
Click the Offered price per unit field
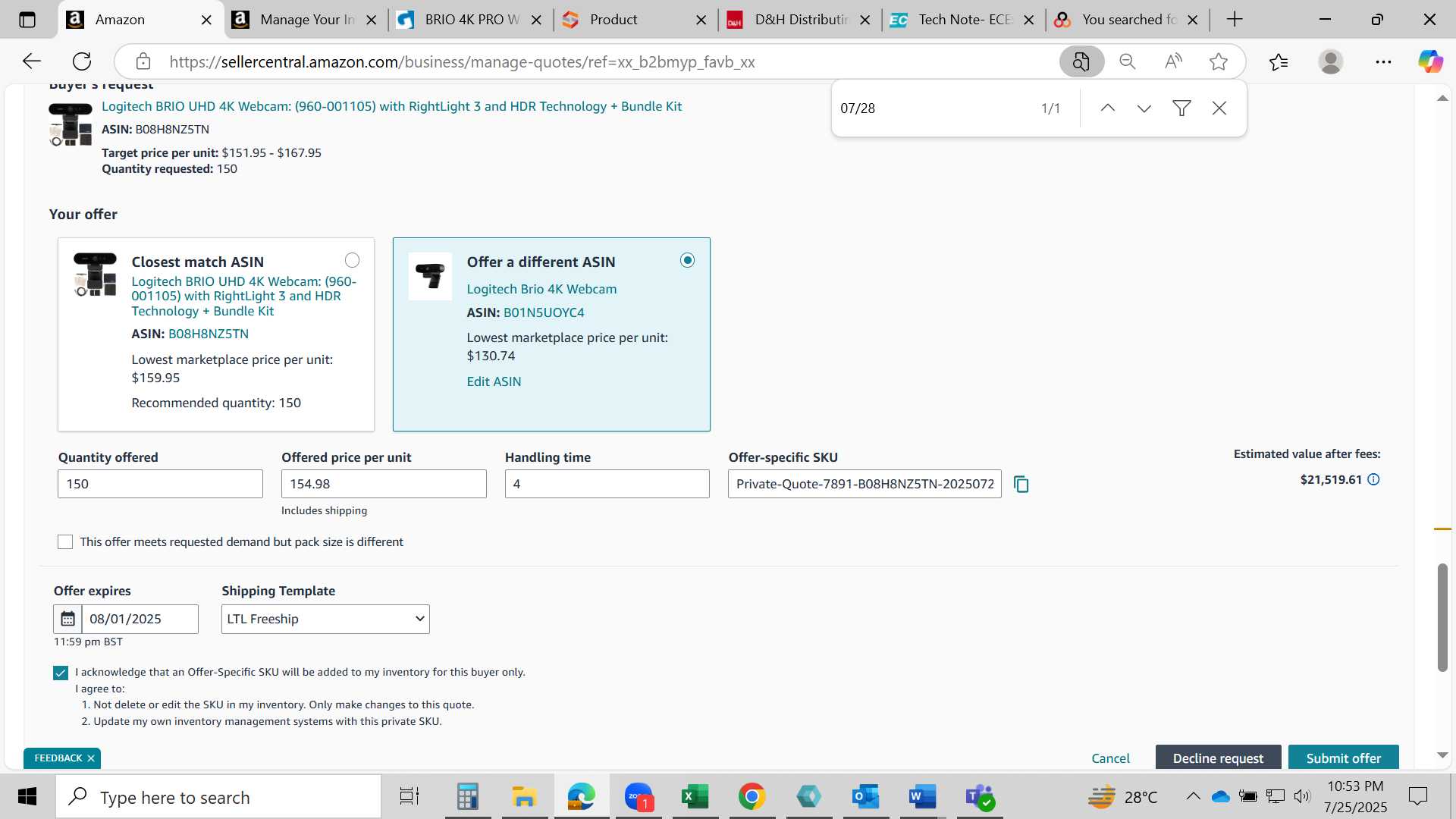[x=384, y=484]
